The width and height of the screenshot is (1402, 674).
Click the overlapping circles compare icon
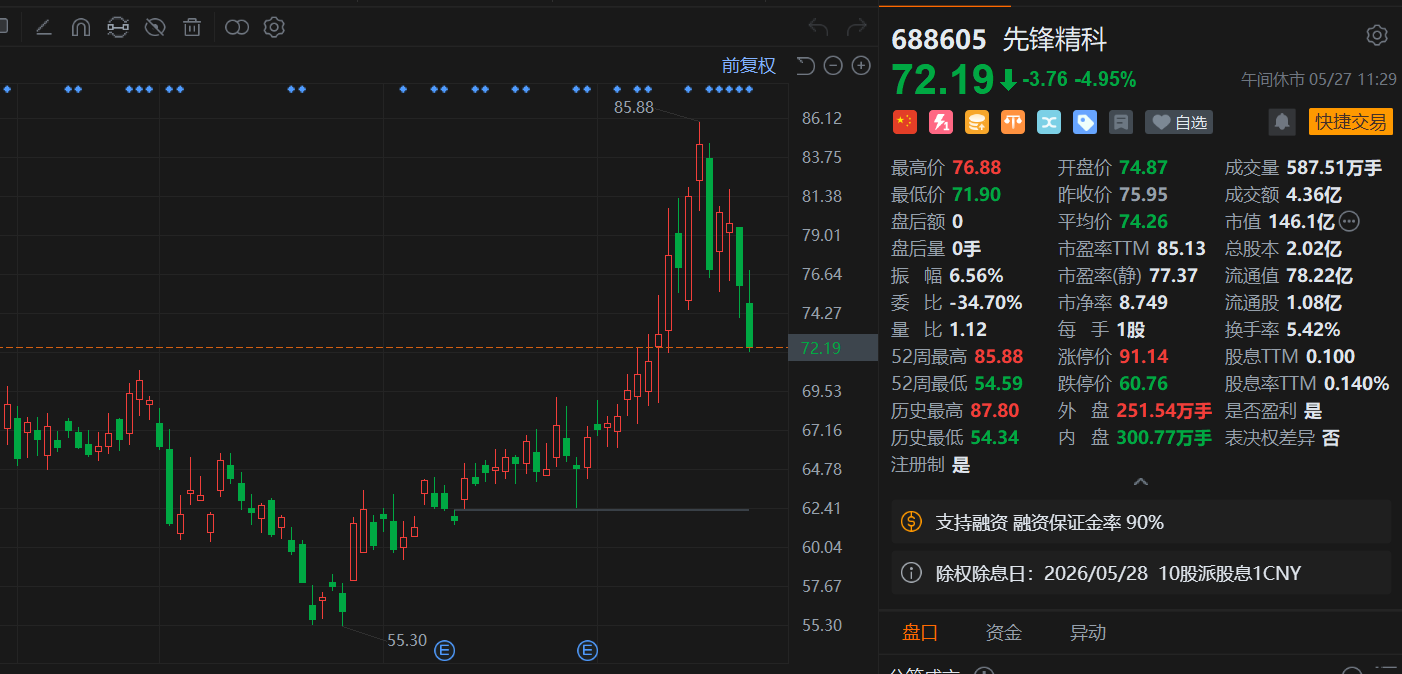tap(237, 27)
